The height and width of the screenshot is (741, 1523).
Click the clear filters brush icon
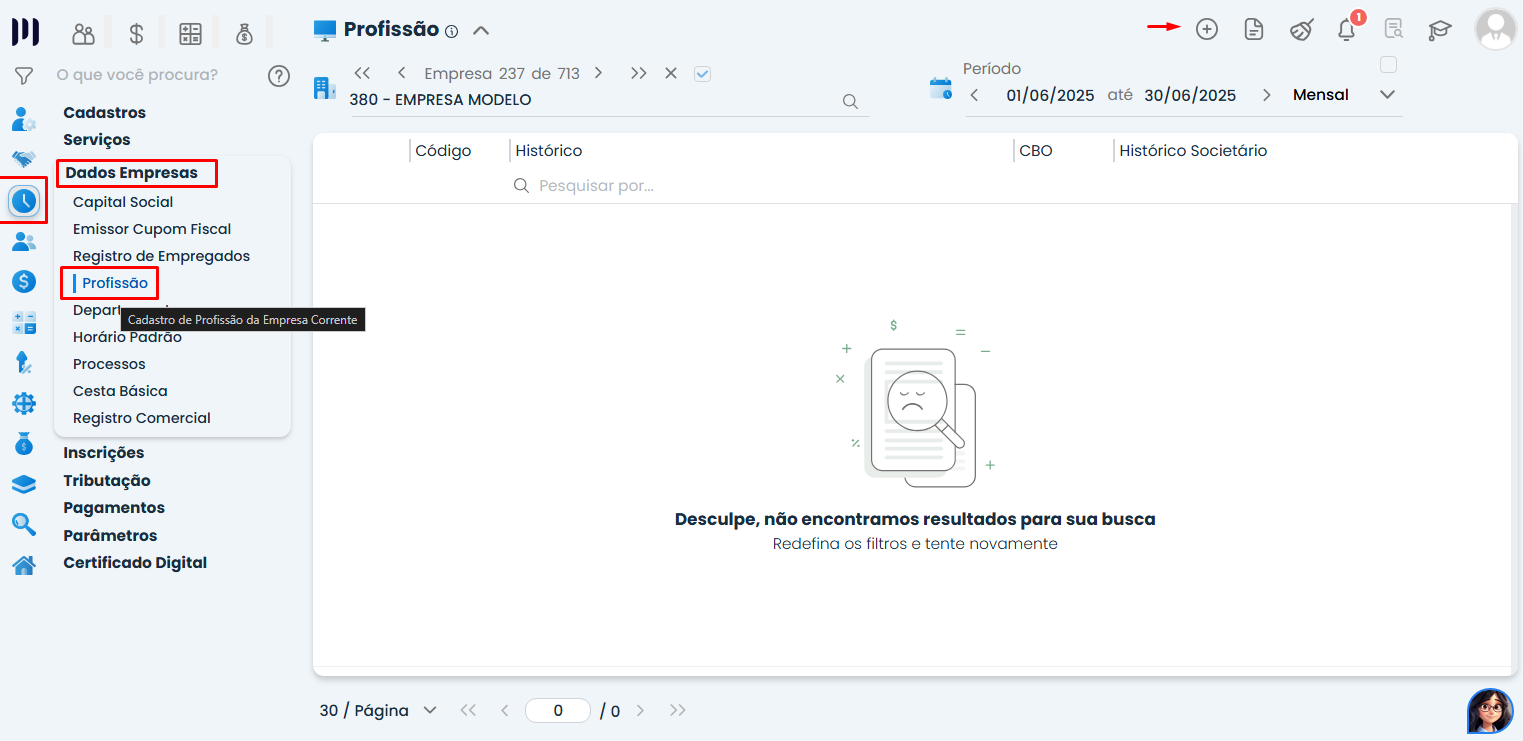coord(1301,29)
